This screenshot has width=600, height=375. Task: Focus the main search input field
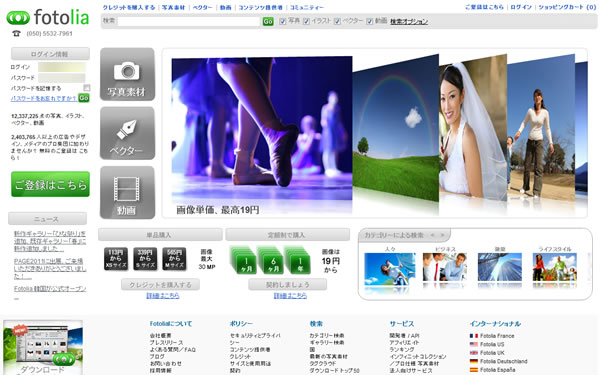[x=189, y=21]
